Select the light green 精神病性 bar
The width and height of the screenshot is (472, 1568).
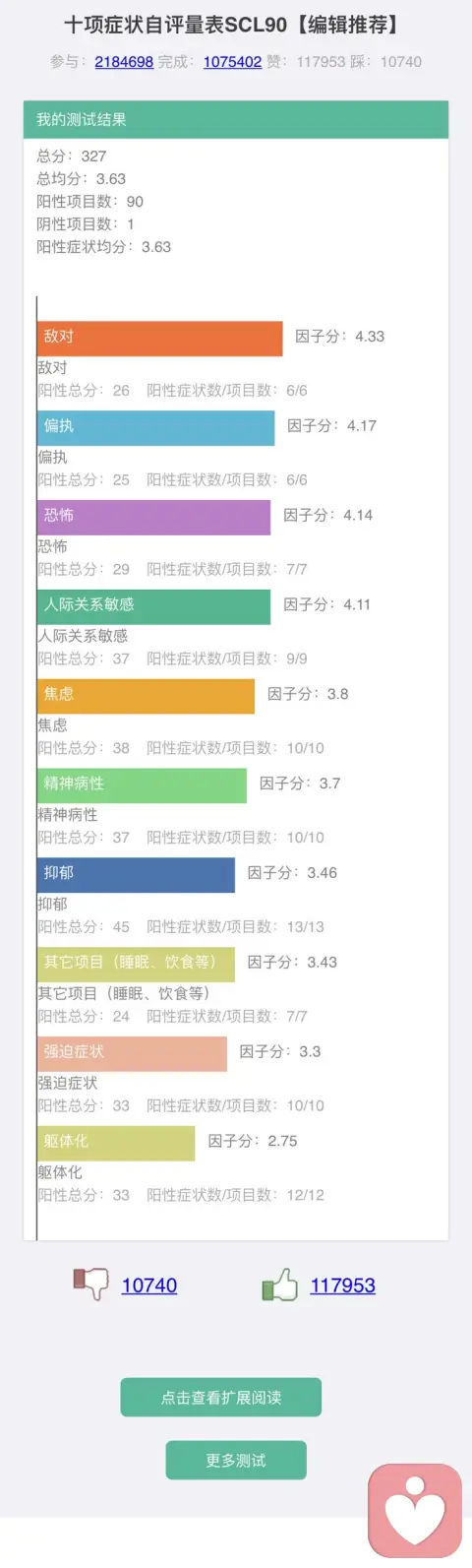pyautogui.click(x=143, y=785)
